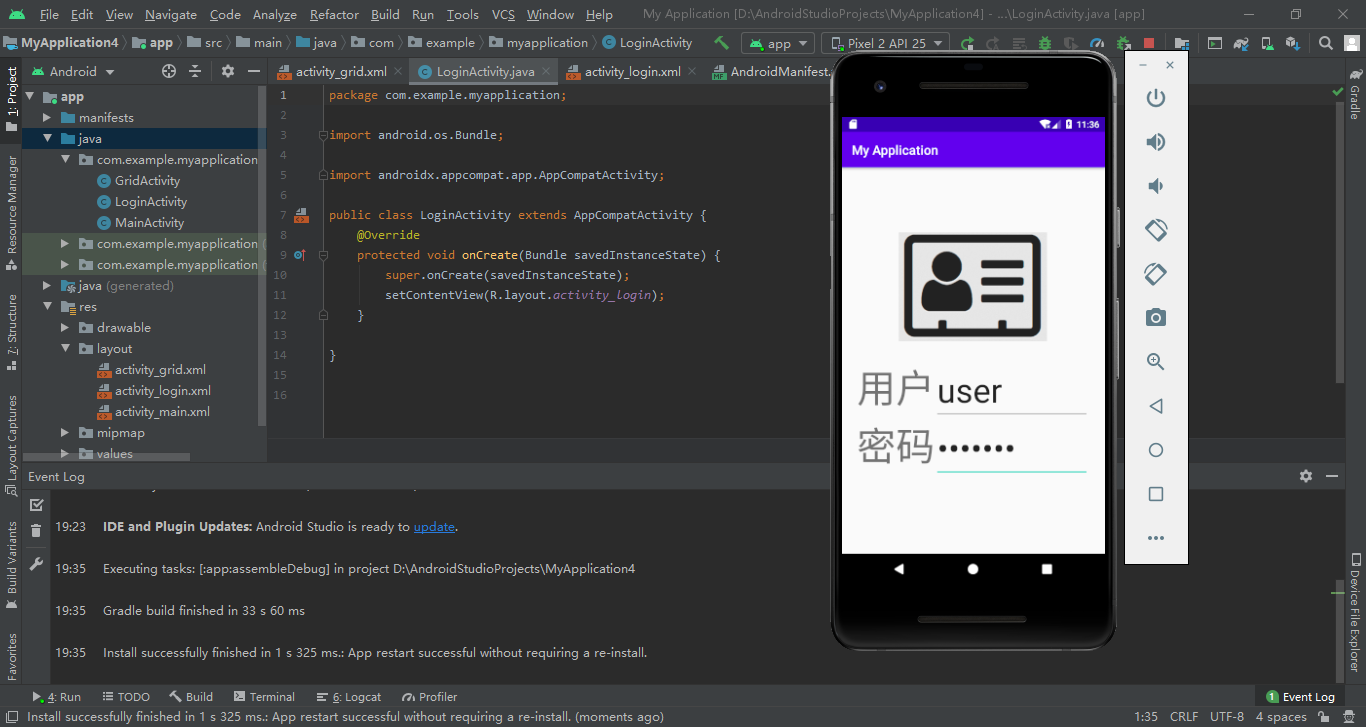1366x727 pixels.
Task: Open emulator extended controls (three dots)
Action: tap(1156, 538)
